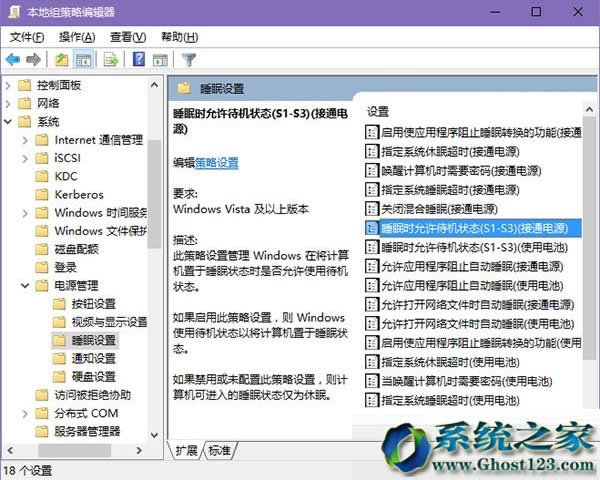Select the 磁盘配额 folder
This screenshot has width=600, height=480.
(77, 249)
